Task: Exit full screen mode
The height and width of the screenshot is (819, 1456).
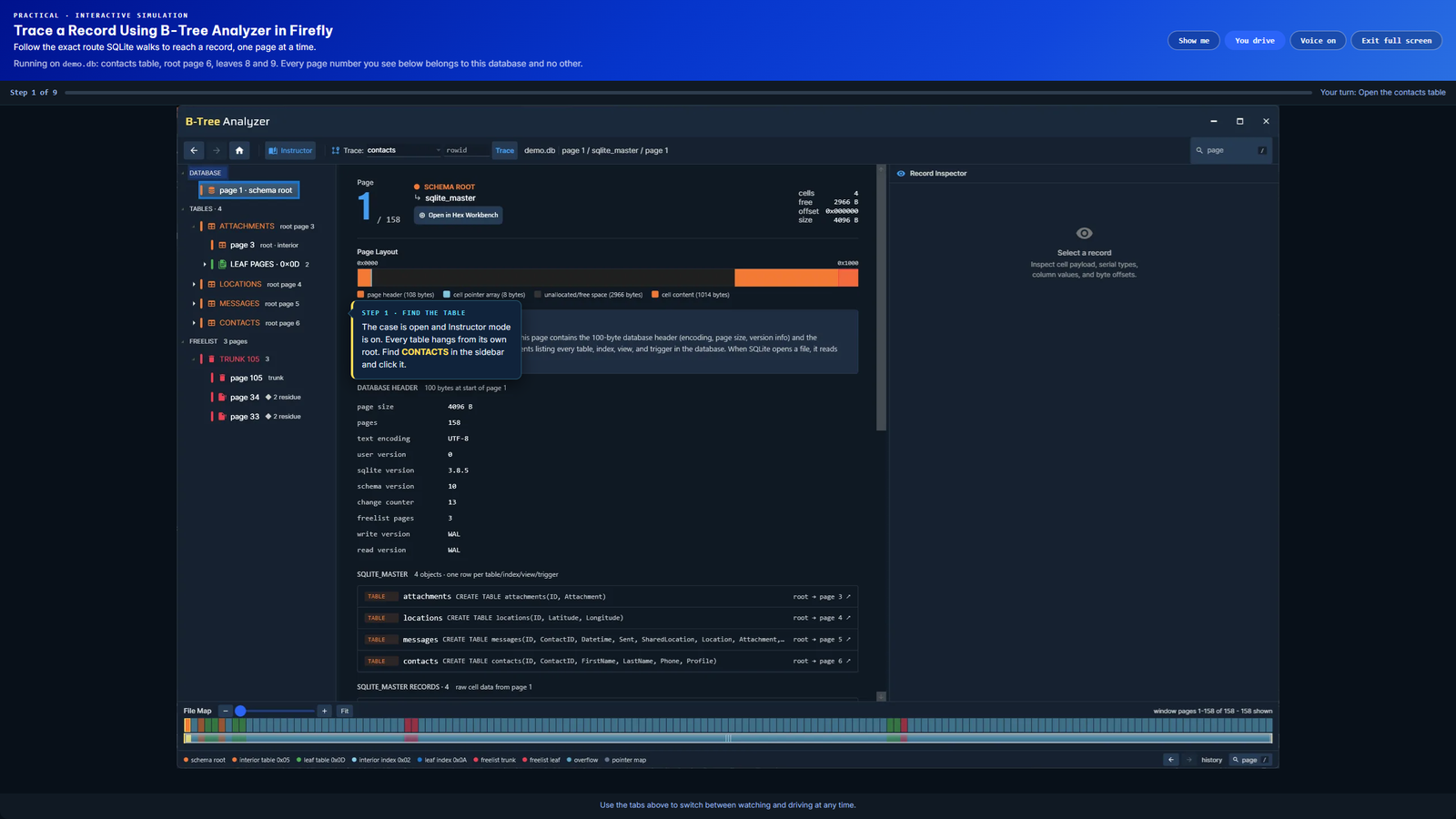Action: (x=1396, y=40)
